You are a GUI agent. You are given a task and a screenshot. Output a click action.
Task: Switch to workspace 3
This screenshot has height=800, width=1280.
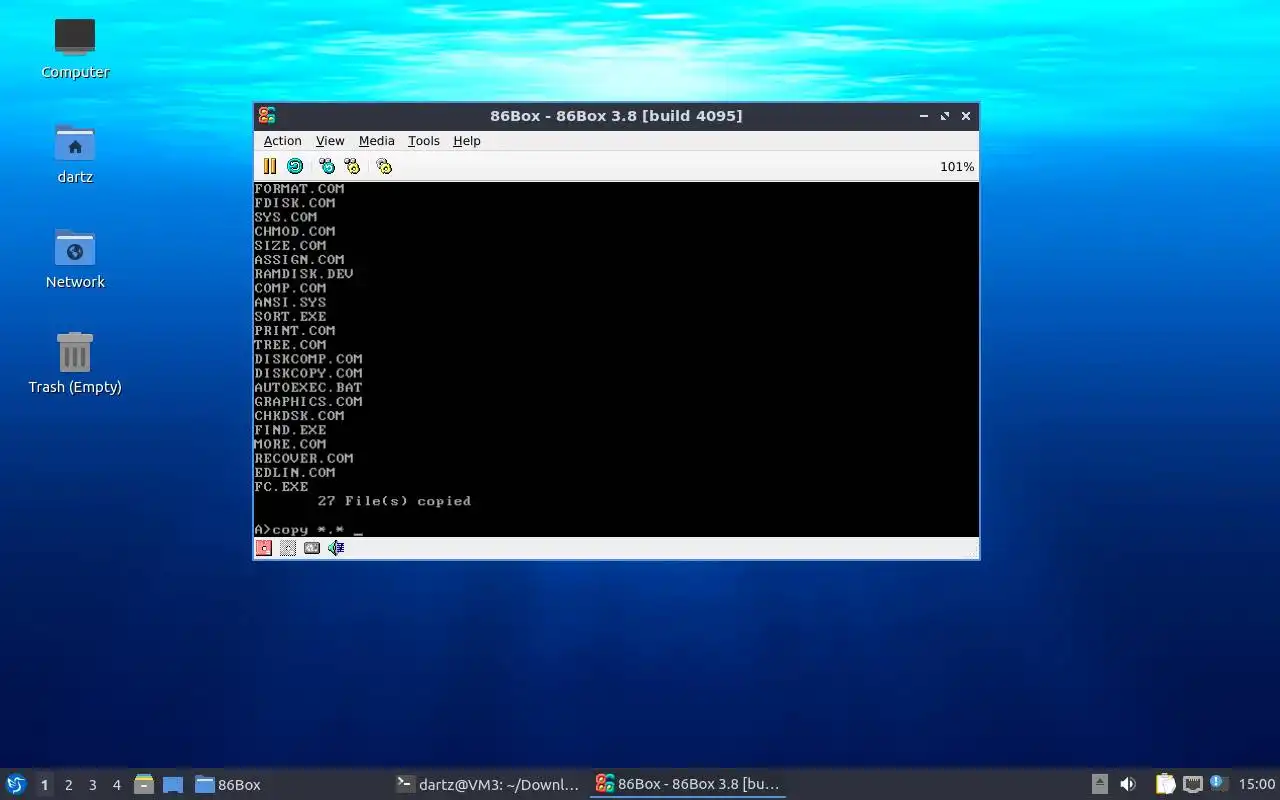92,785
